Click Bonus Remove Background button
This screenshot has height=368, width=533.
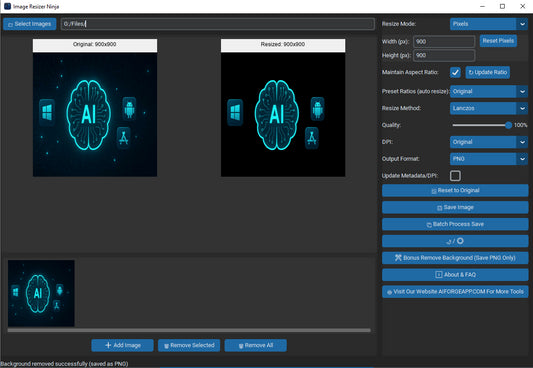[455, 258]
